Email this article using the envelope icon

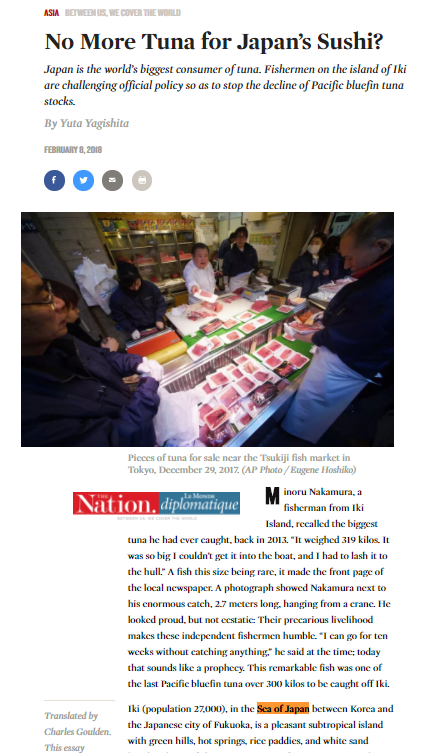112,181
